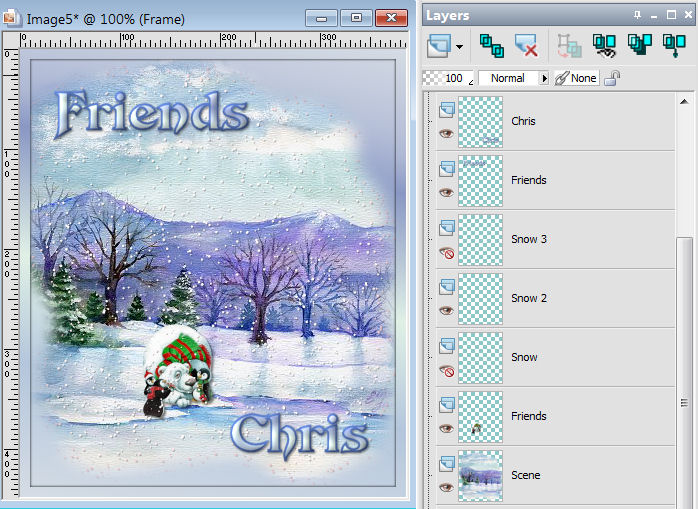Click the Duplicate Layer icon
The width and height of the screenshot is (698, 509).
[491, 45]
